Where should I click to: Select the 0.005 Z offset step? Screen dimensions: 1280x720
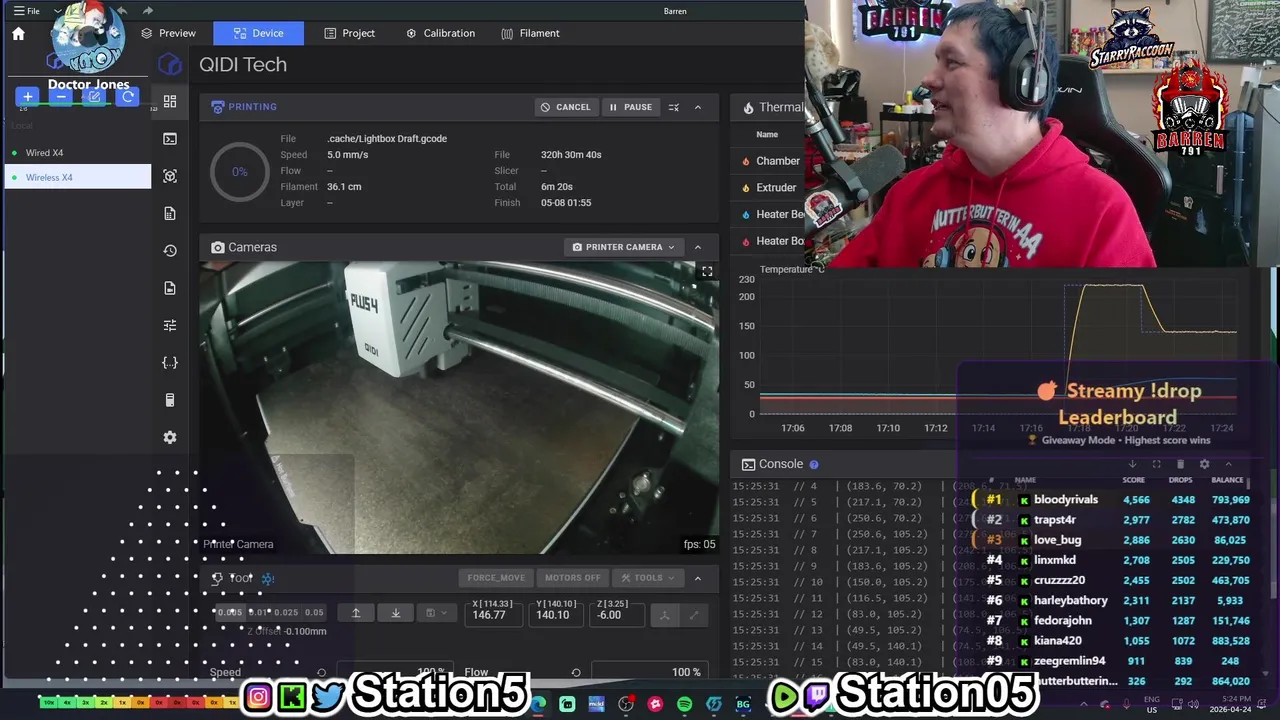tap(231, 613)
